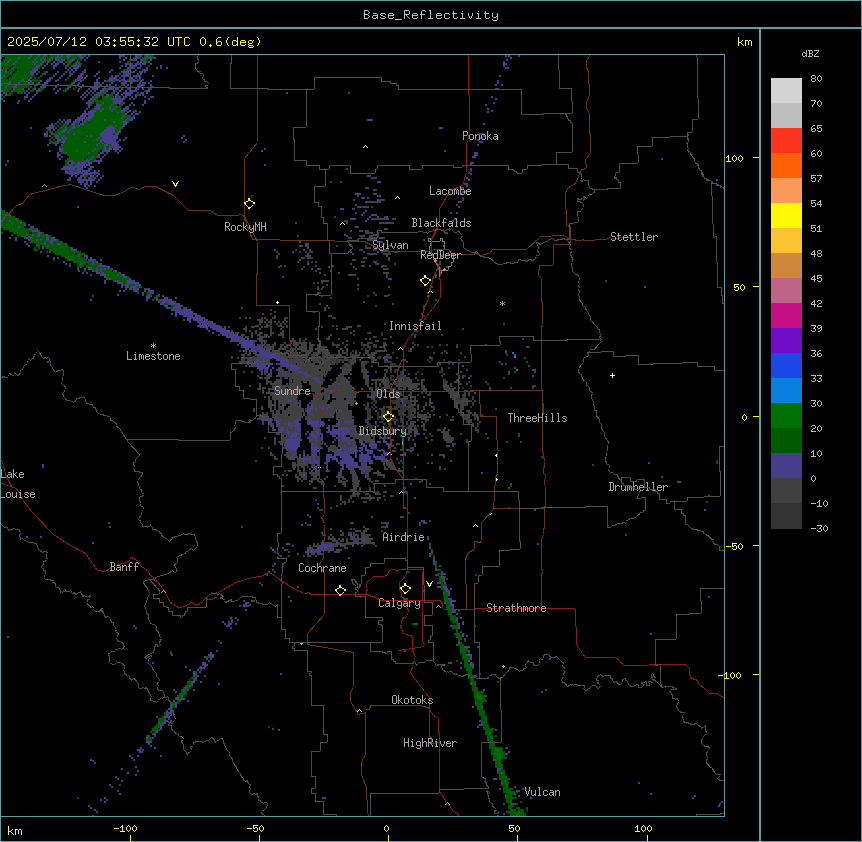The height and width of the screenshot is (842, 862).
Task: Pick the bright green 30-20 dBZ swatch
Action: (786, 416)
